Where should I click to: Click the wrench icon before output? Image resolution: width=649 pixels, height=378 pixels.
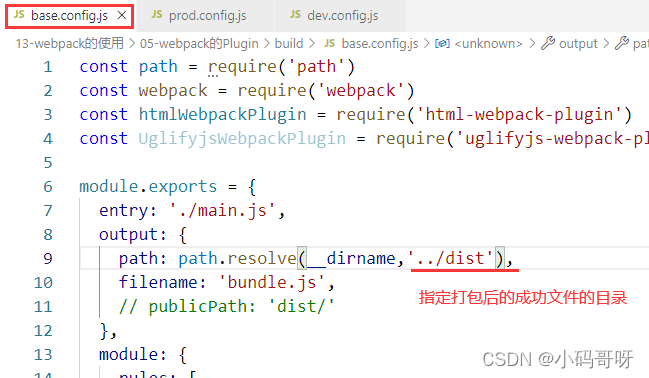point(548,43)
